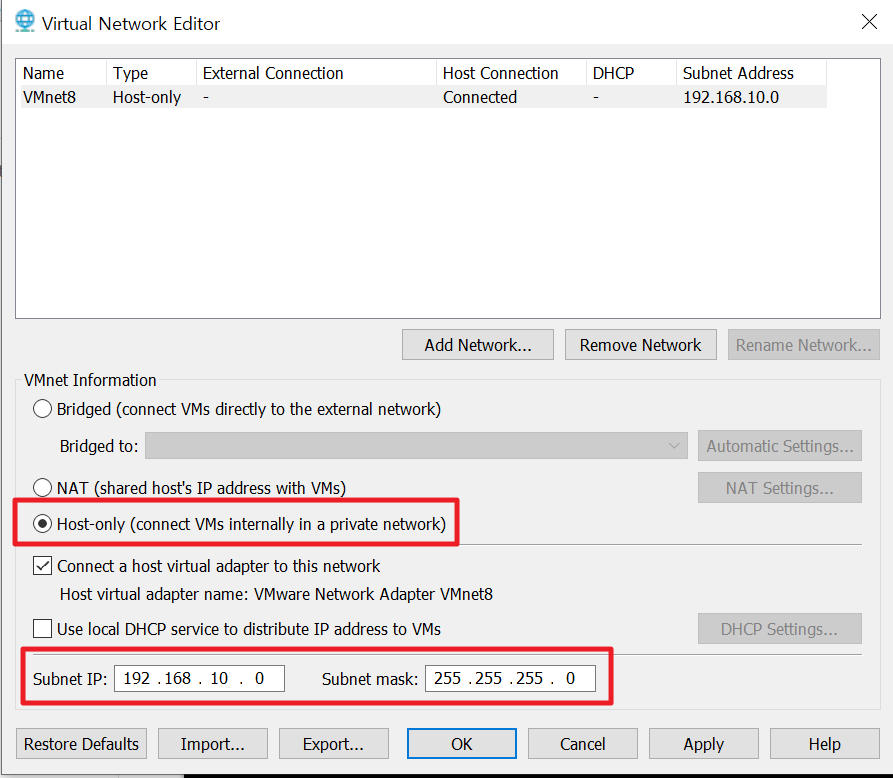Click Remove Network button
This screenshot has height=778, width=893.
click(x=641, y=345)
